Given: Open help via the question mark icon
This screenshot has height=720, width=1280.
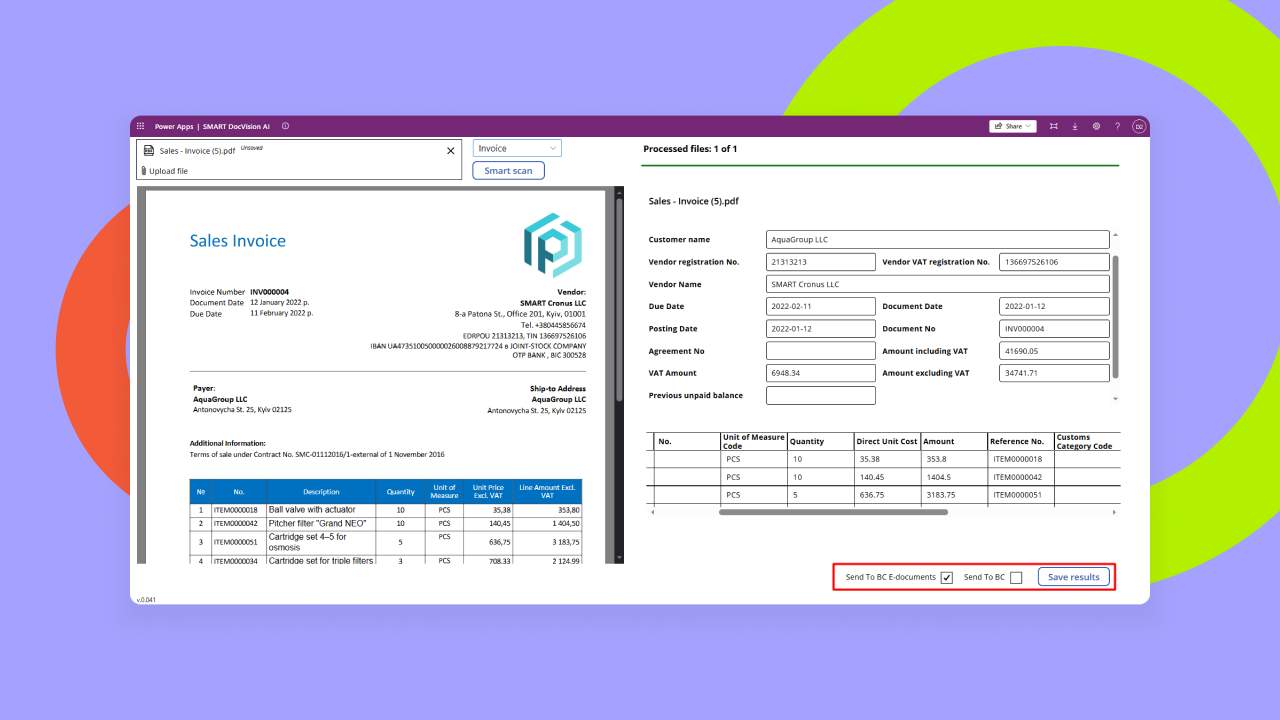Looking at the screenshot, I should [x=1117, y=126].
